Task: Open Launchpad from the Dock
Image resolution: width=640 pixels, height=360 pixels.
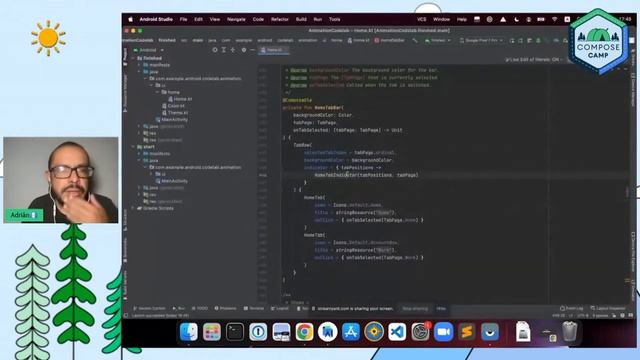Action: pos(212,332)
